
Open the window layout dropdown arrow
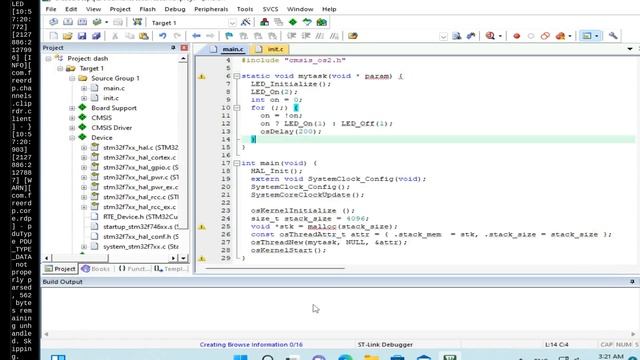596,36
